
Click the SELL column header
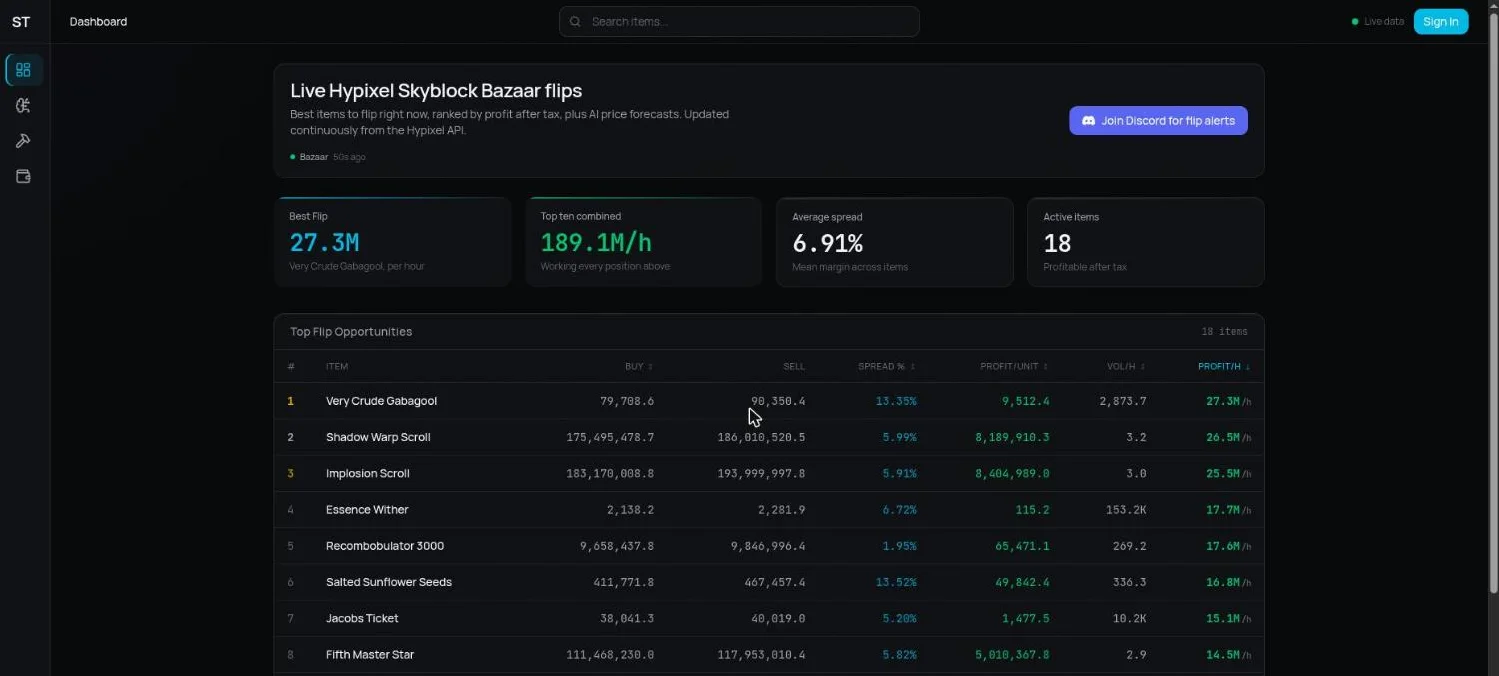(x=794, y=367)
